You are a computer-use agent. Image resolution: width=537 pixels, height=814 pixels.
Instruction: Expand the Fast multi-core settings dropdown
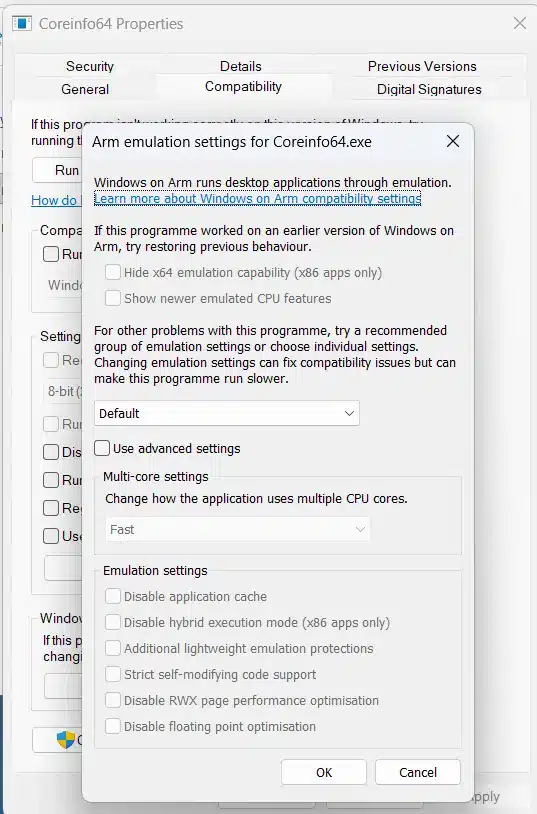[x=238, y=530]
